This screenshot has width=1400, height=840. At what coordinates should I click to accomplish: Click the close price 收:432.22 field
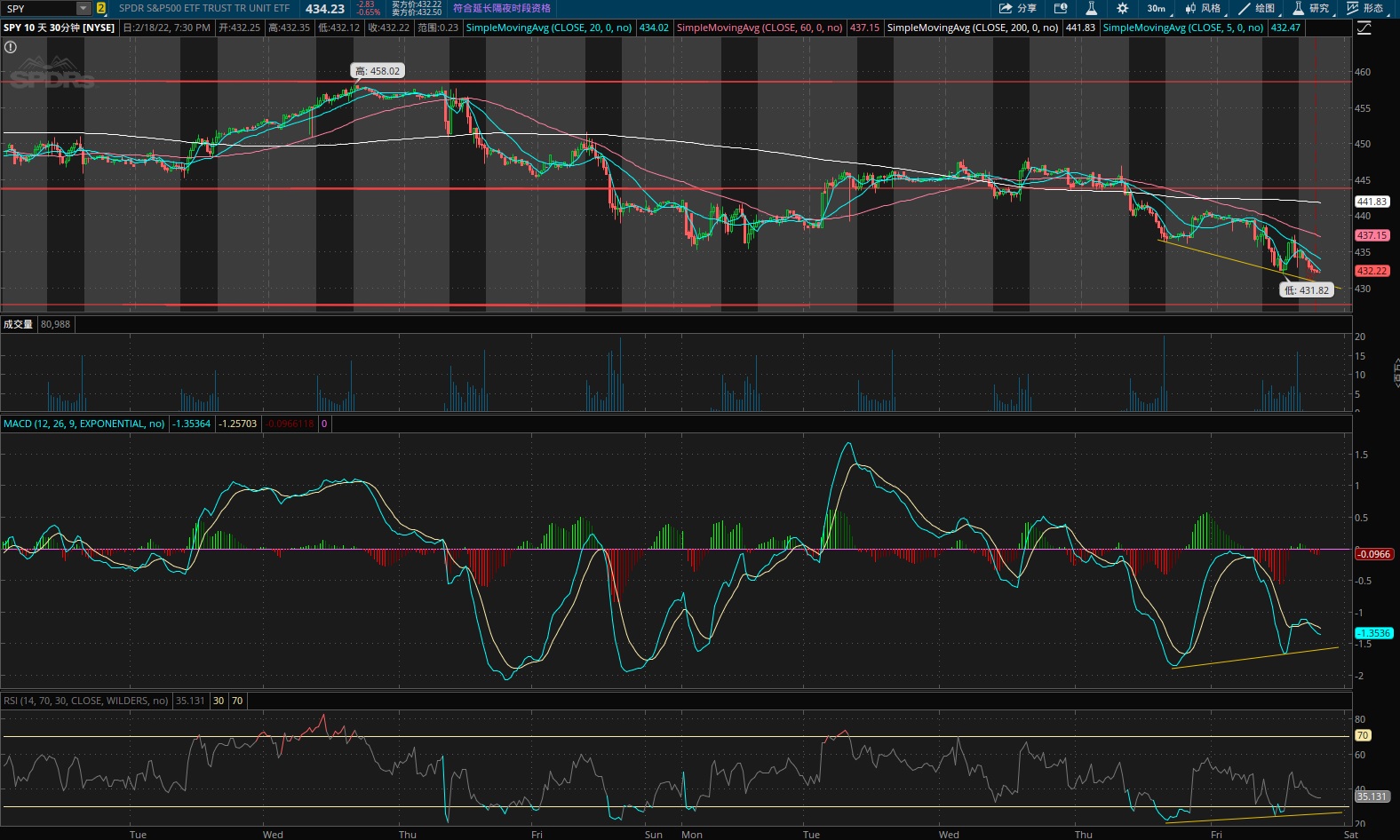[x=389, y=28]
